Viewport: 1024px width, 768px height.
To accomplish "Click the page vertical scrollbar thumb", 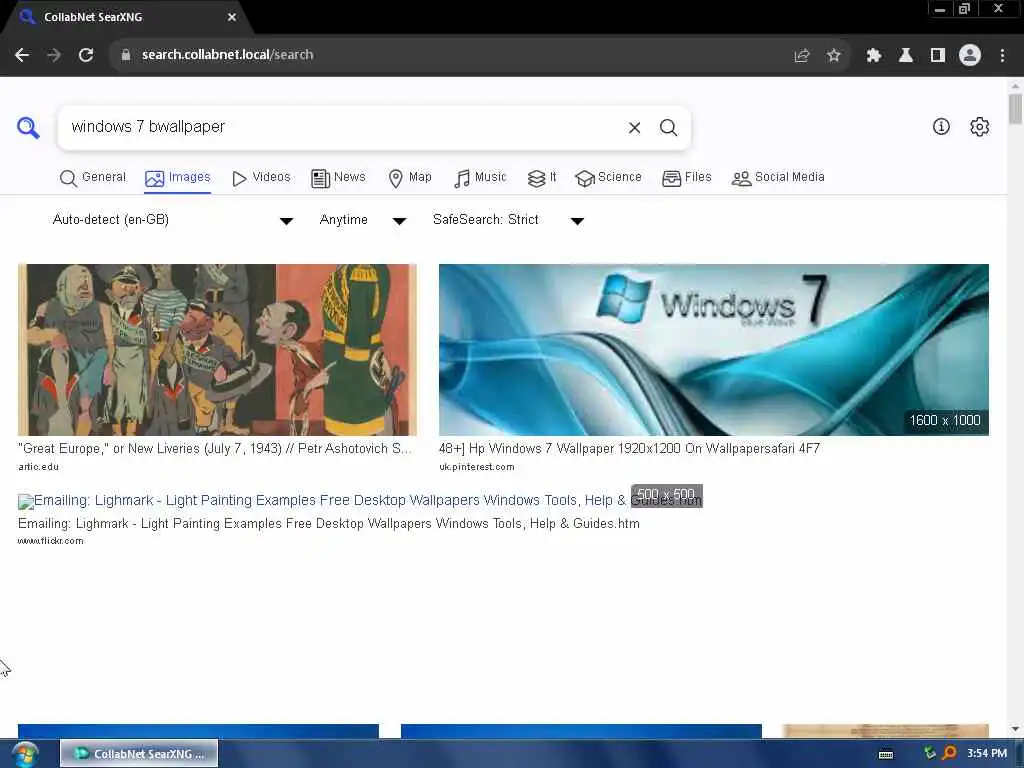I will [1015, 108].
